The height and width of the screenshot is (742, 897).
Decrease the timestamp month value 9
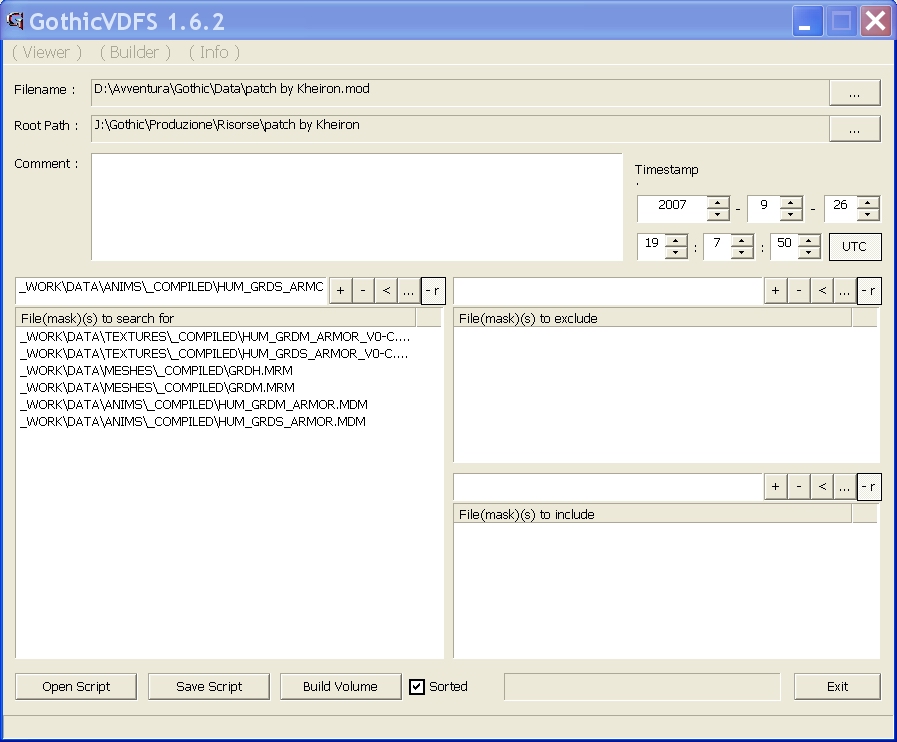[x=791, y=215]
